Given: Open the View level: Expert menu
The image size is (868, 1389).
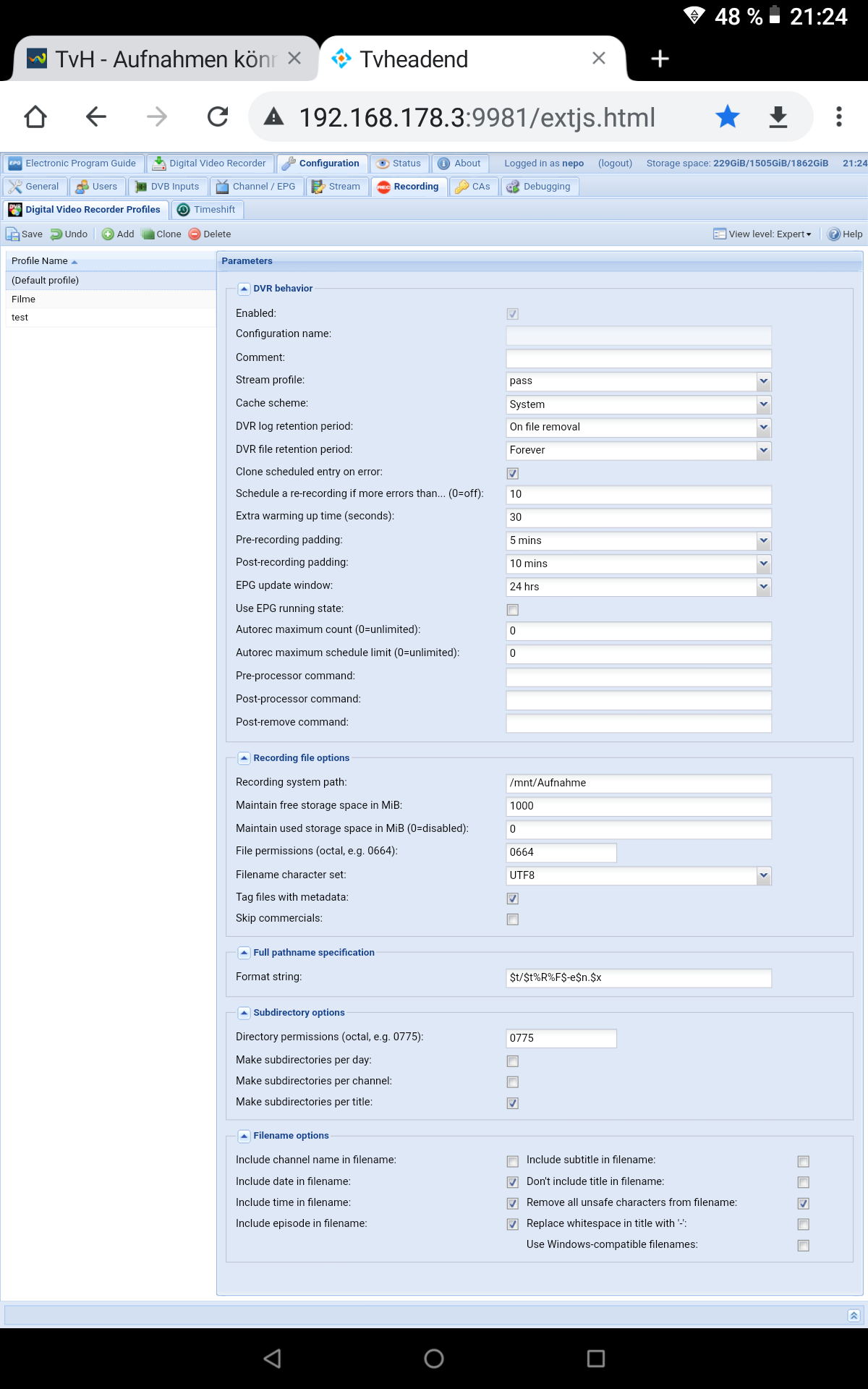Looking at the screenshot, I should tap(762, 234).
